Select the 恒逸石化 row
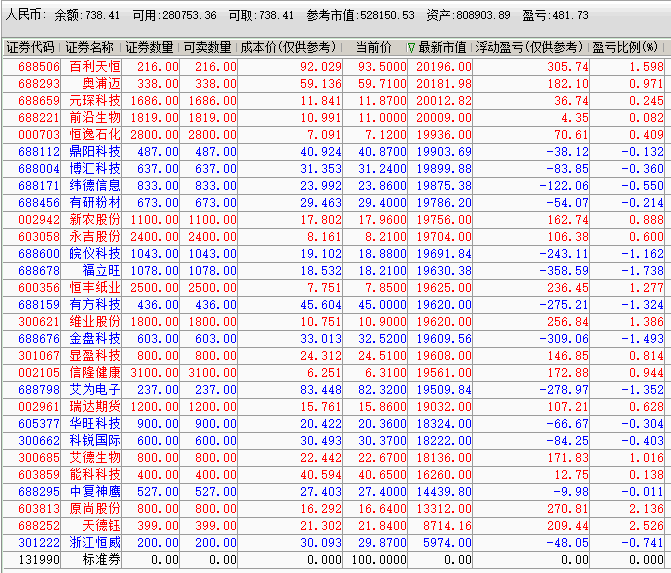This screenshot has height=573, width=671. (333, 134)
